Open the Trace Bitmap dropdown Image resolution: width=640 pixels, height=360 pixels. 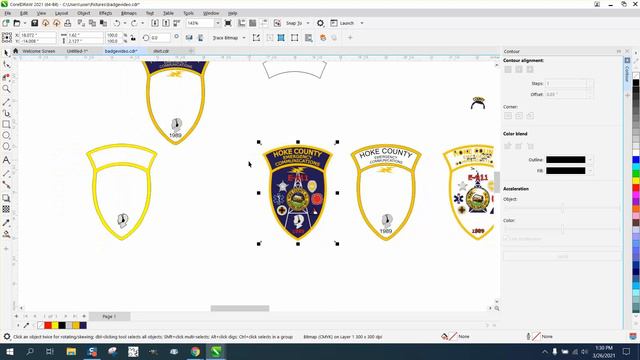244,38
